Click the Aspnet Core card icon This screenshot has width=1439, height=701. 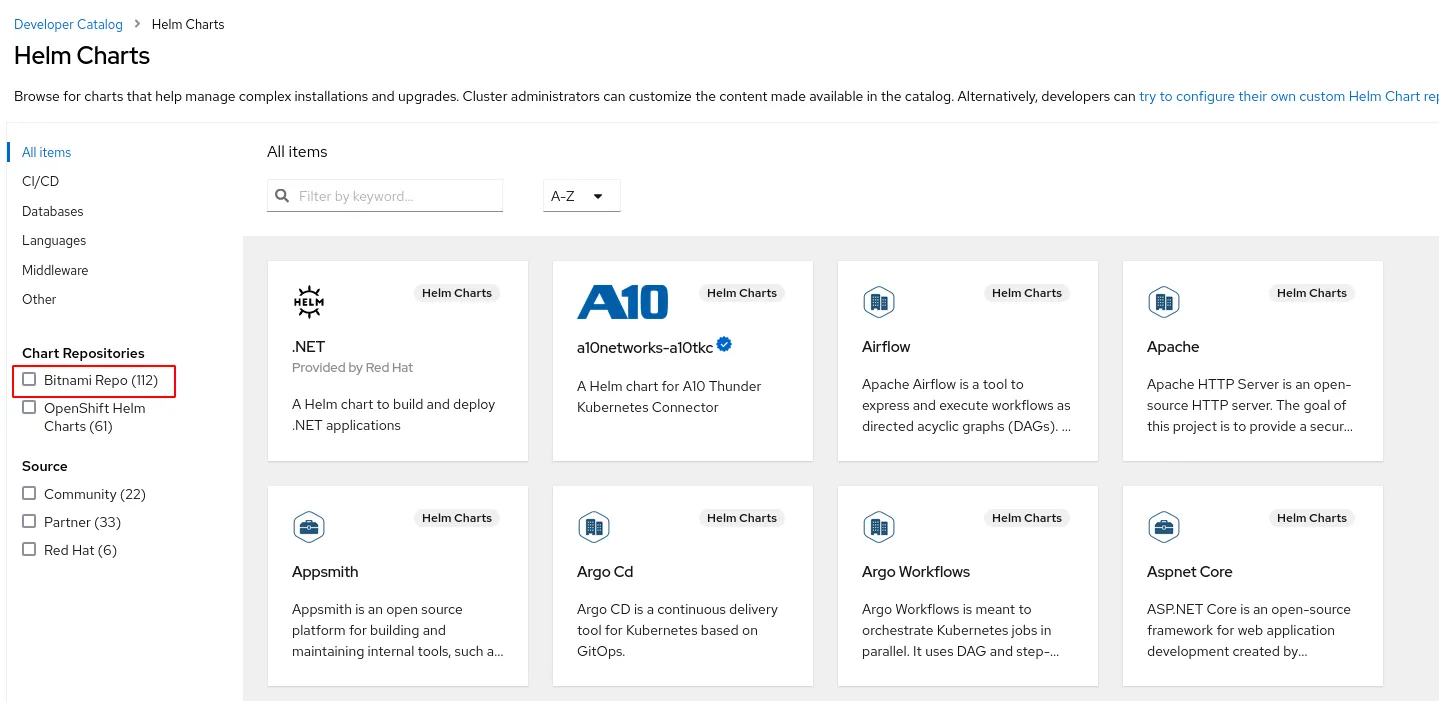click(1163, 526)
